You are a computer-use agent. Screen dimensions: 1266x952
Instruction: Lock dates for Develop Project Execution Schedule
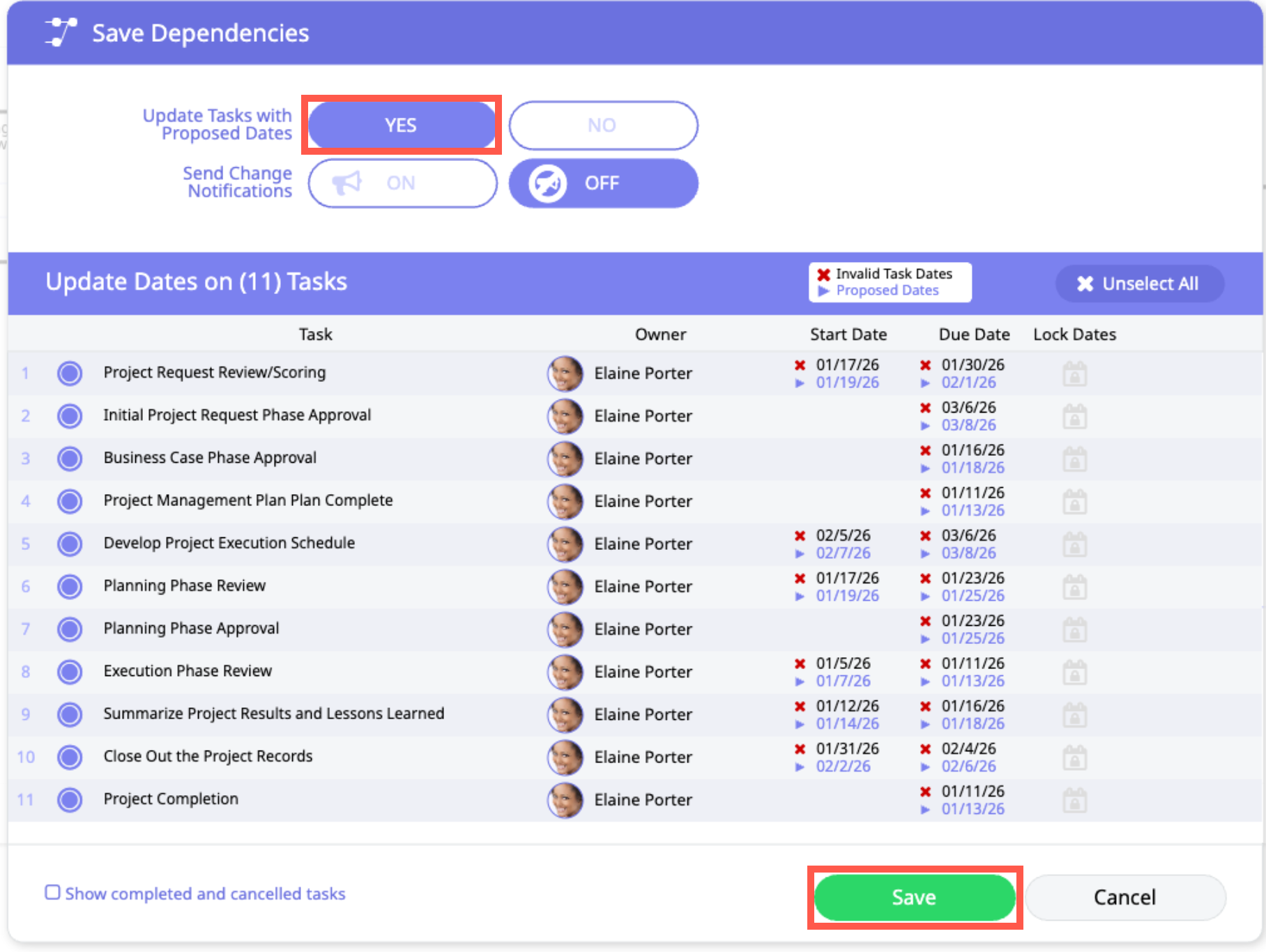click(1074, 544)
